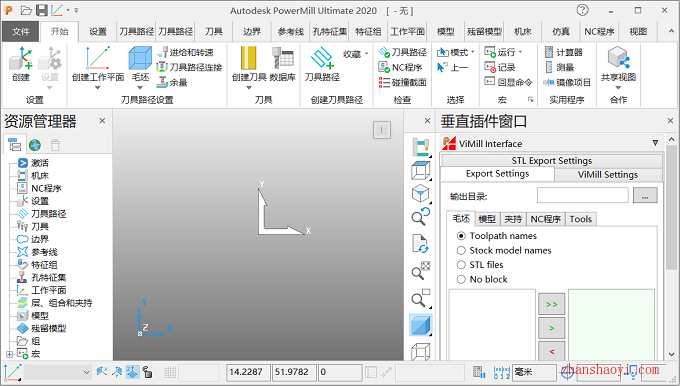Click the double-arrow >> add all button
This screenshot has height=386, width=680.
(x=551, y=304)
